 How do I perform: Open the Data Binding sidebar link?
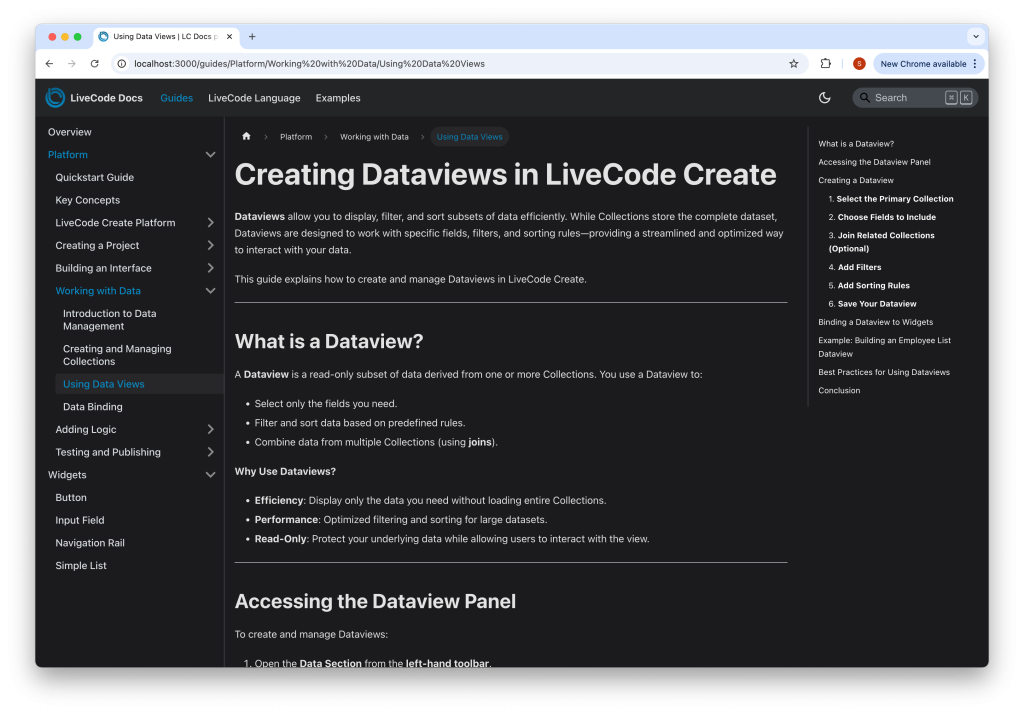coord(93,407)
